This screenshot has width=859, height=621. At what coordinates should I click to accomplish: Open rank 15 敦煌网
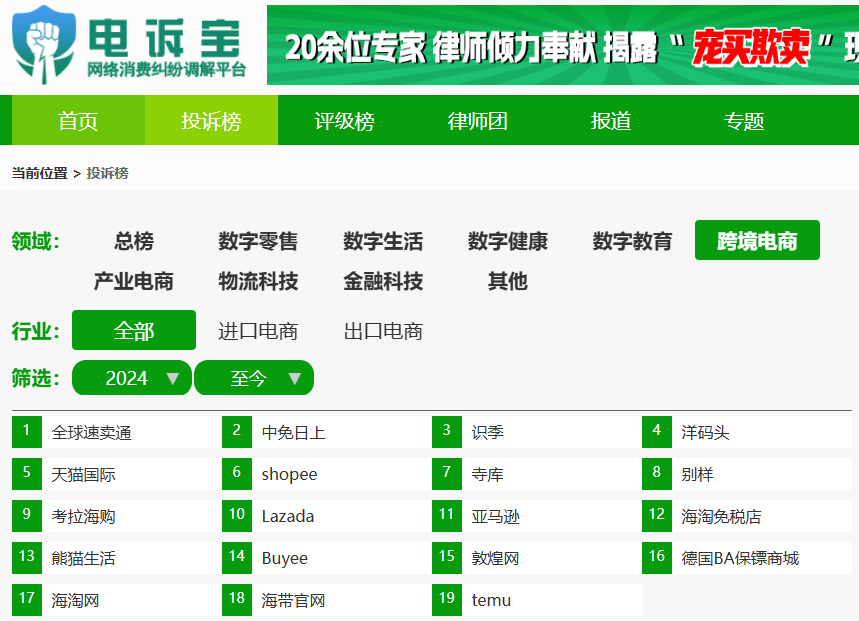point(536,558)
